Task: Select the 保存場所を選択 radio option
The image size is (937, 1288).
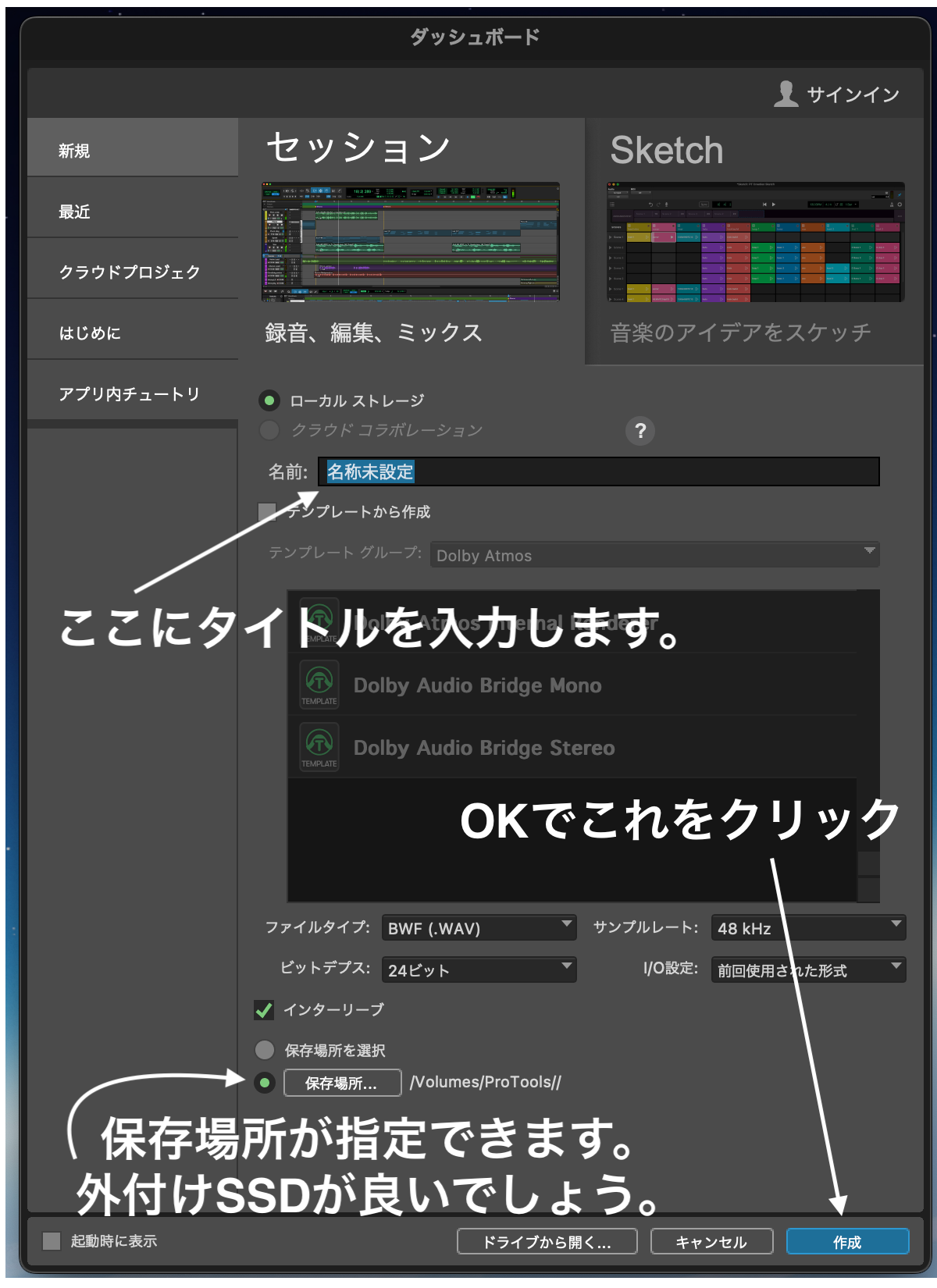Action: (x=265, y=1050)
